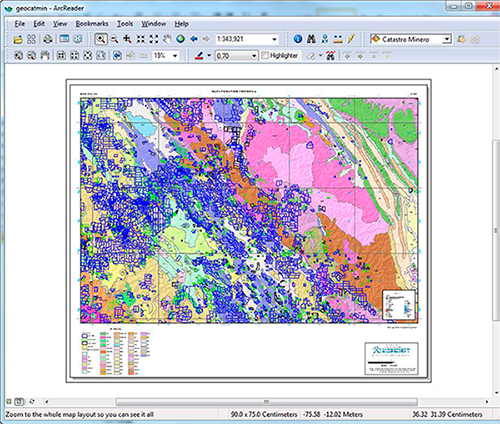Image resolution: width=500 pixels, height=424 pixels.
Task: Select the Zoom Out magnifier tool
Action: coord(114,39)
